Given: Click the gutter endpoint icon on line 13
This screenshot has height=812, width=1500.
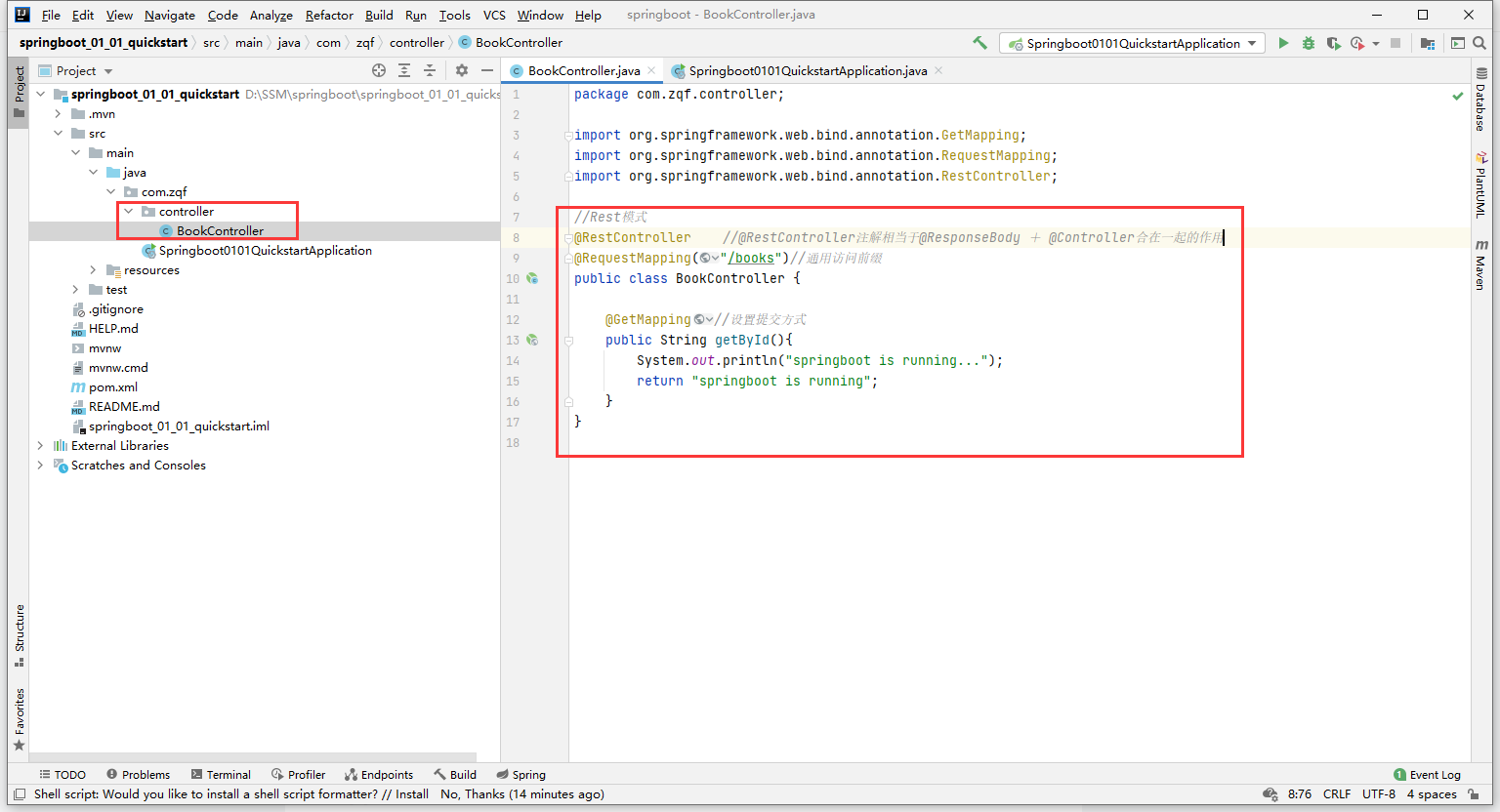Looking at the screenshot, I should (532, 340).
